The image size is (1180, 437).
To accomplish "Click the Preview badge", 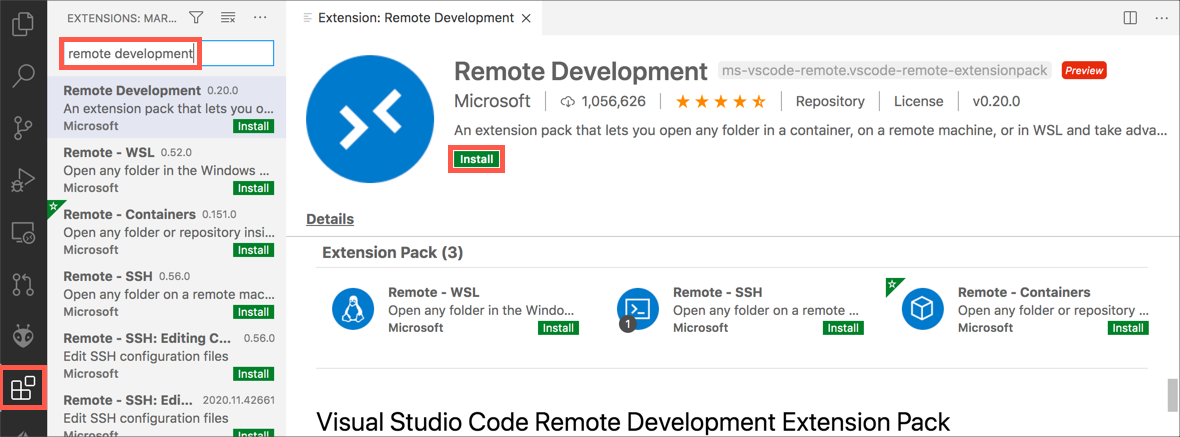I will point(1084,71).
